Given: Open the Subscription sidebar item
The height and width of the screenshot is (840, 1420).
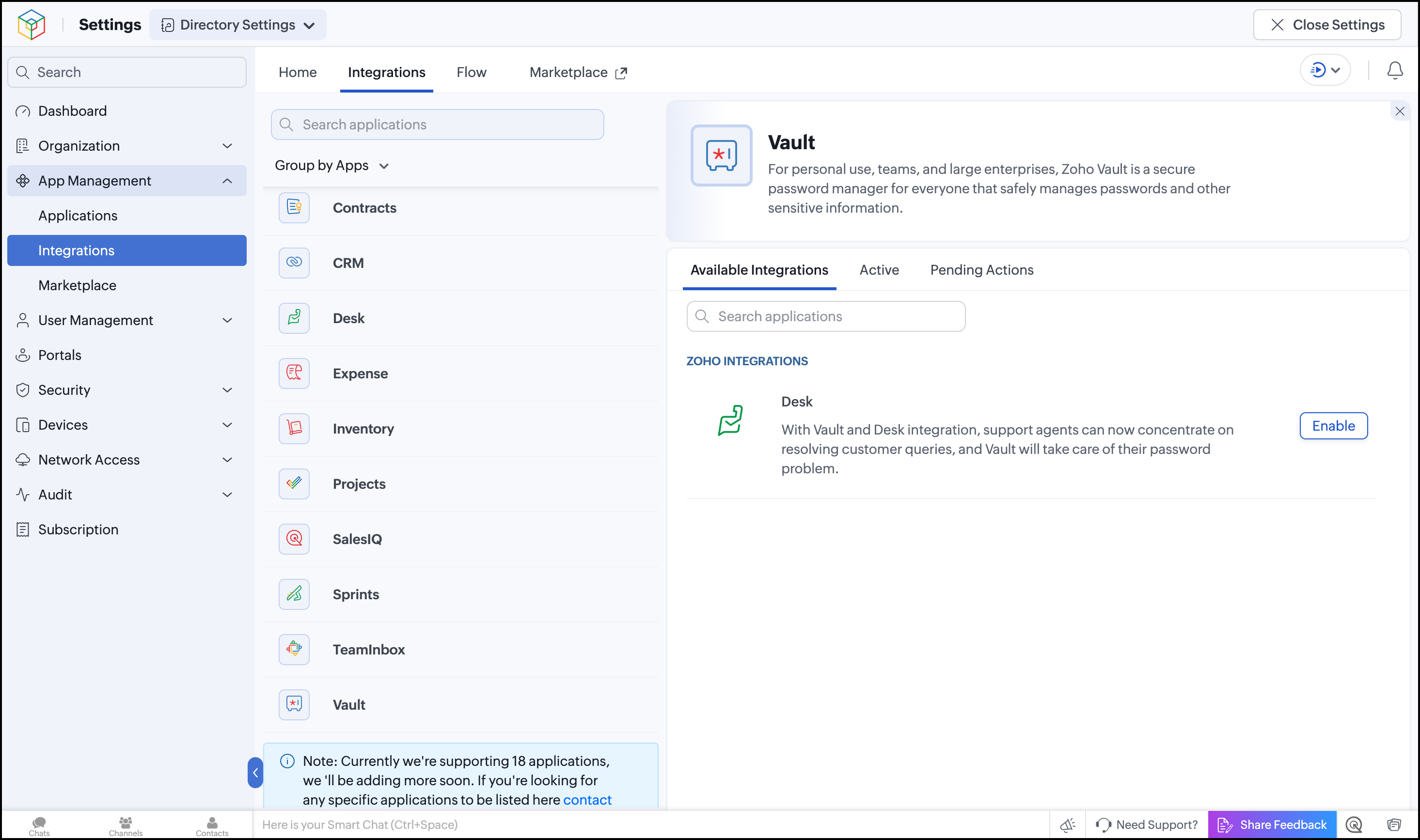Looking at the screenshot, I should [127, 529].
